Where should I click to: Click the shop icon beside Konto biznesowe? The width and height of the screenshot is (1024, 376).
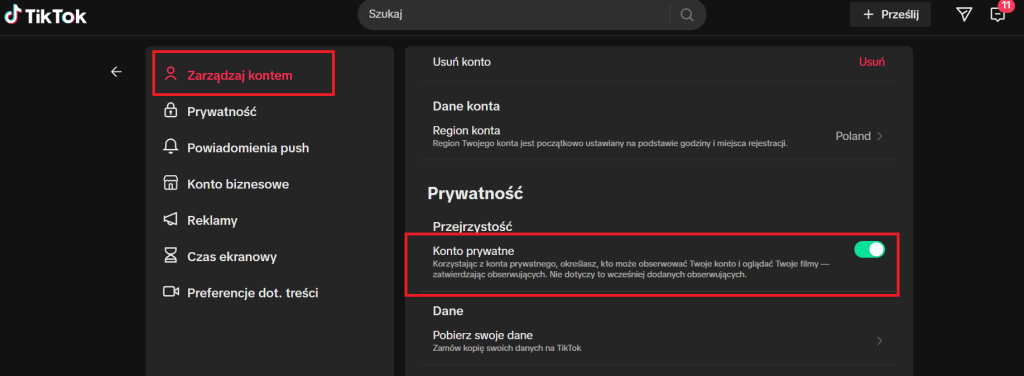coord(170,183)
